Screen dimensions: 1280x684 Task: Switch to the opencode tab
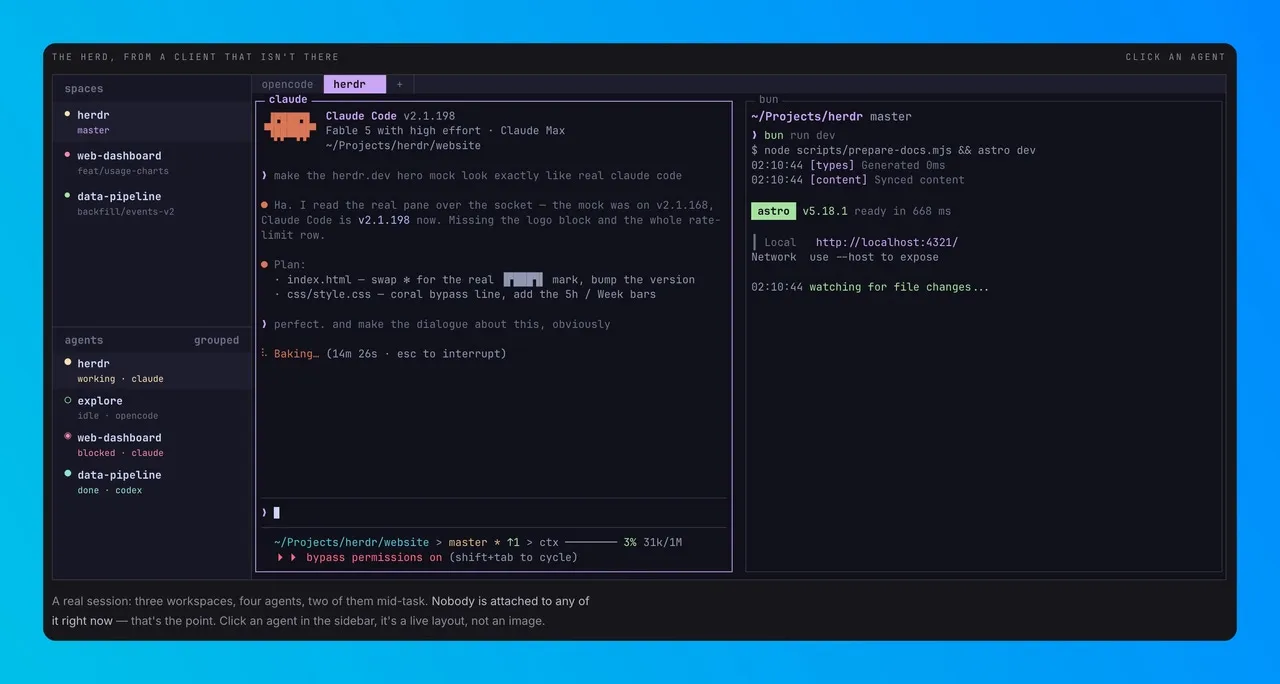pyautogui.click(x=288, y=85)
